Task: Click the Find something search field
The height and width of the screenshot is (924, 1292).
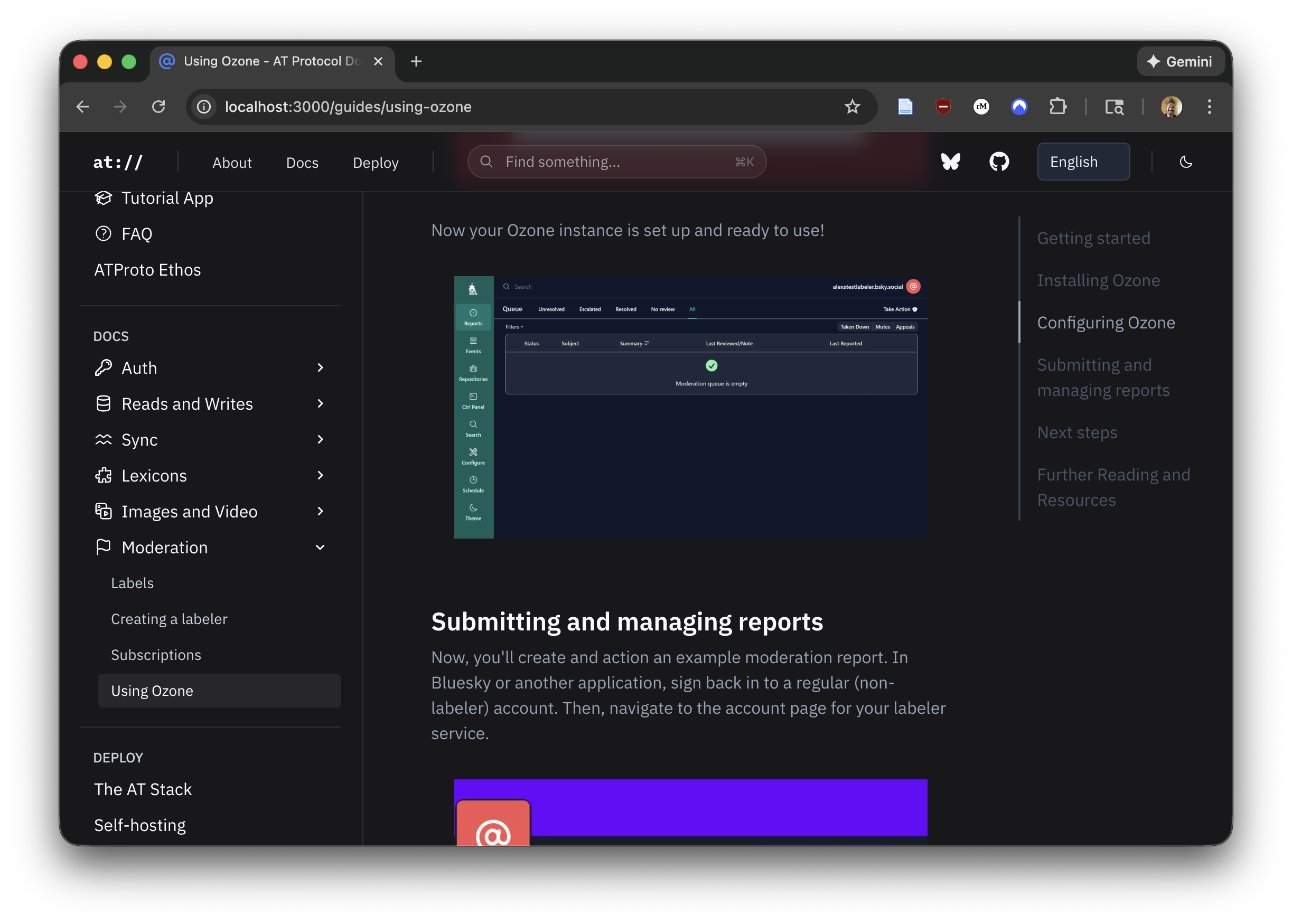Action: [616, 162]
